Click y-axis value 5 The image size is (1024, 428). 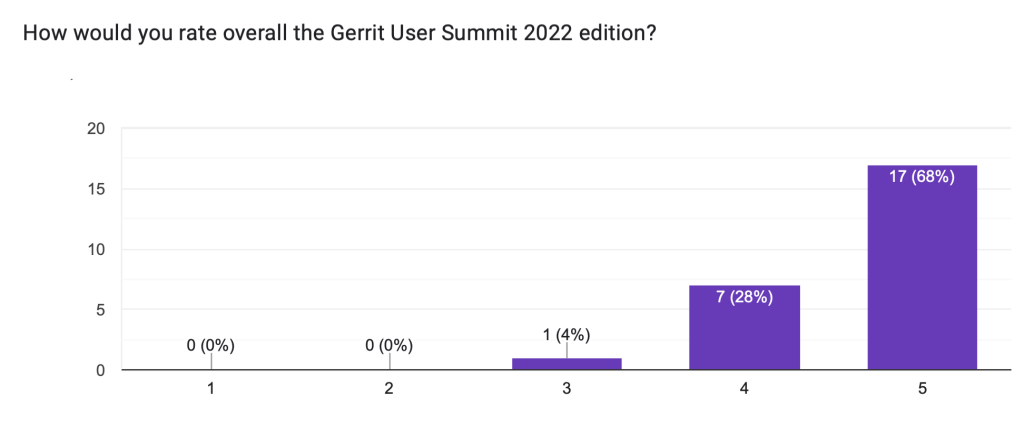102,310
